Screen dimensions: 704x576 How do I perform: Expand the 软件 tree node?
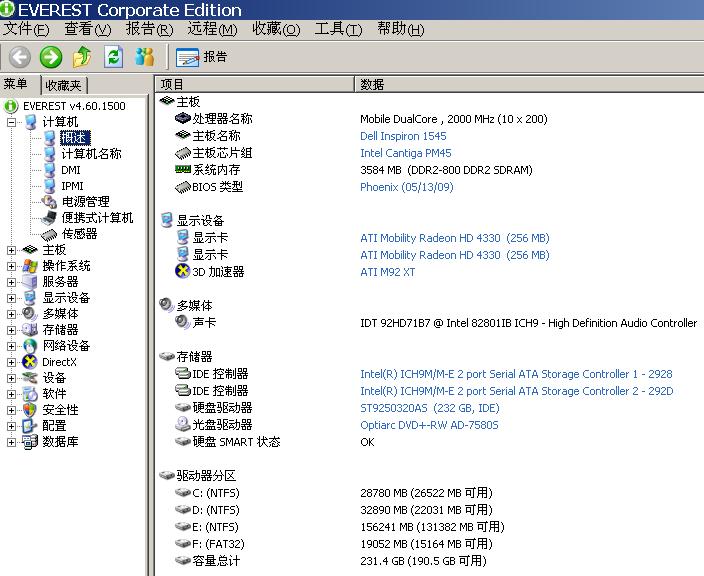click(12, 394)
